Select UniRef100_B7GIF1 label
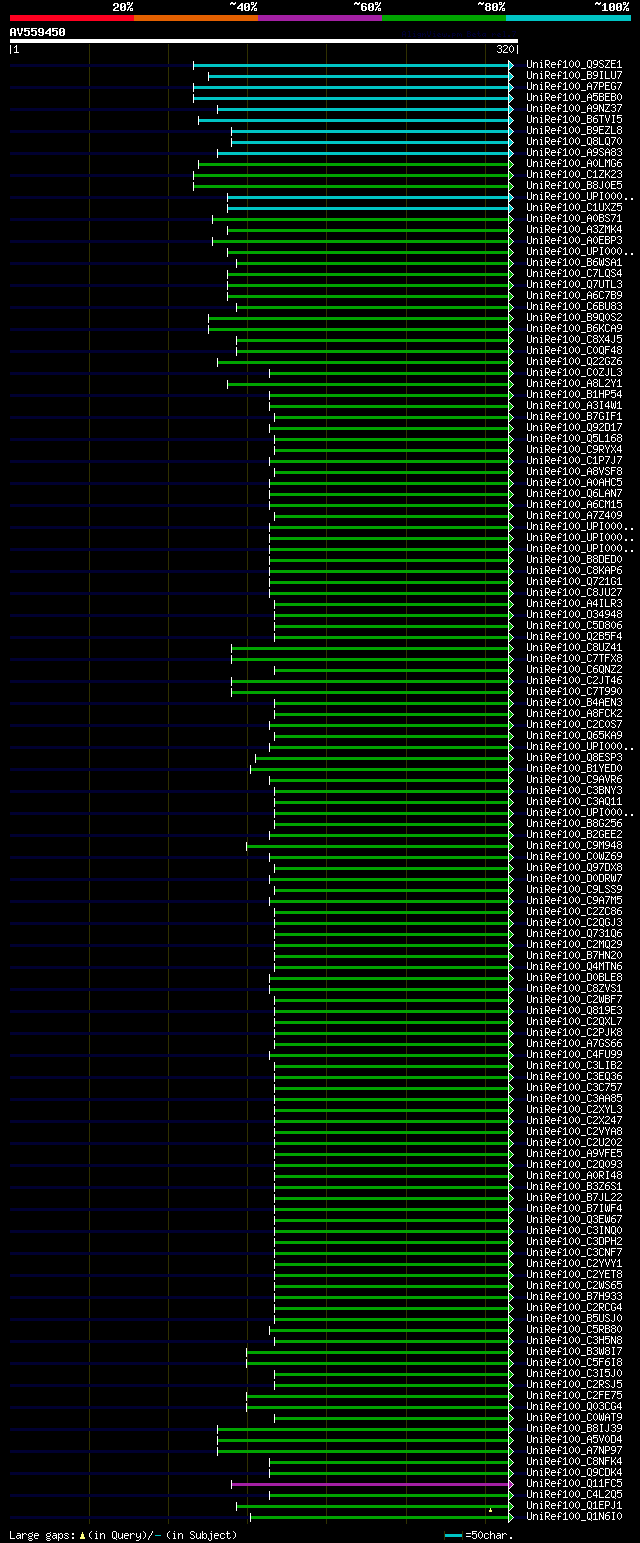The height and width of the screenshot is (1543, 640). (574, 417)
